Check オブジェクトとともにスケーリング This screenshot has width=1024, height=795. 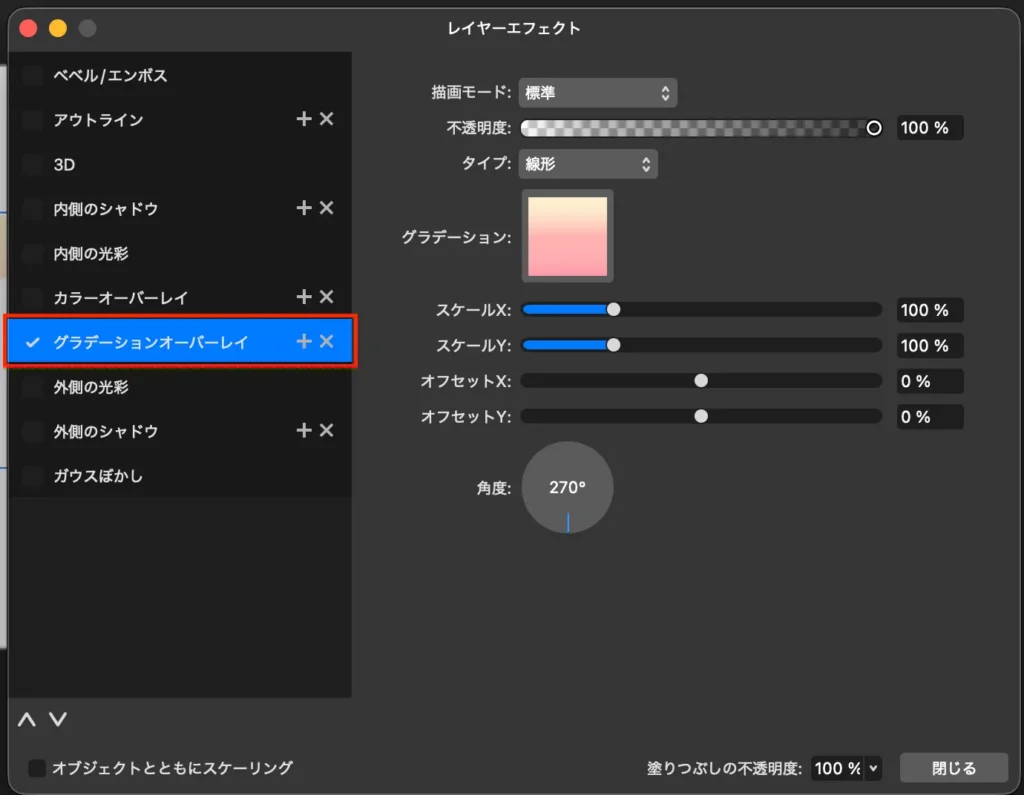point(37,768)
